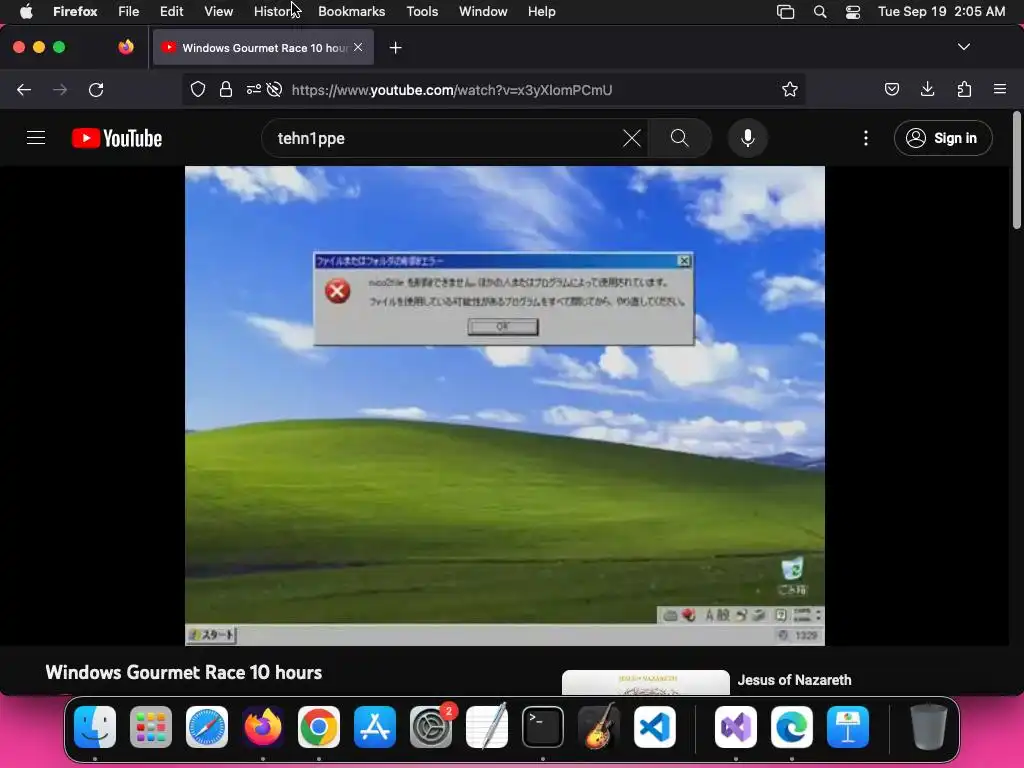This screenshot has width=1024, height=768.
Task: Click the page vertical scrollbar
Action: [x=1016, y=171]
